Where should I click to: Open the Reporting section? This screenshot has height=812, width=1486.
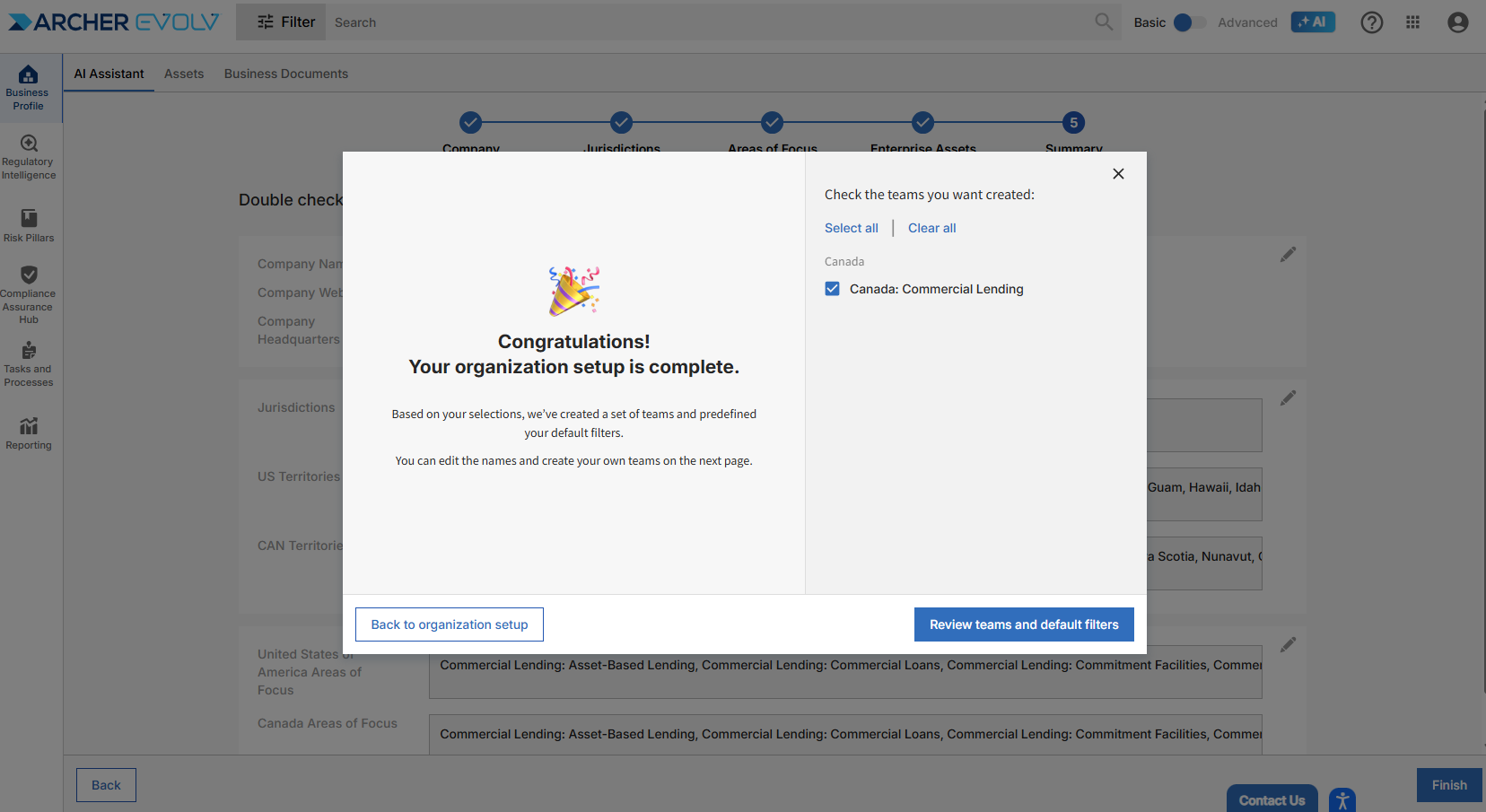29,432
